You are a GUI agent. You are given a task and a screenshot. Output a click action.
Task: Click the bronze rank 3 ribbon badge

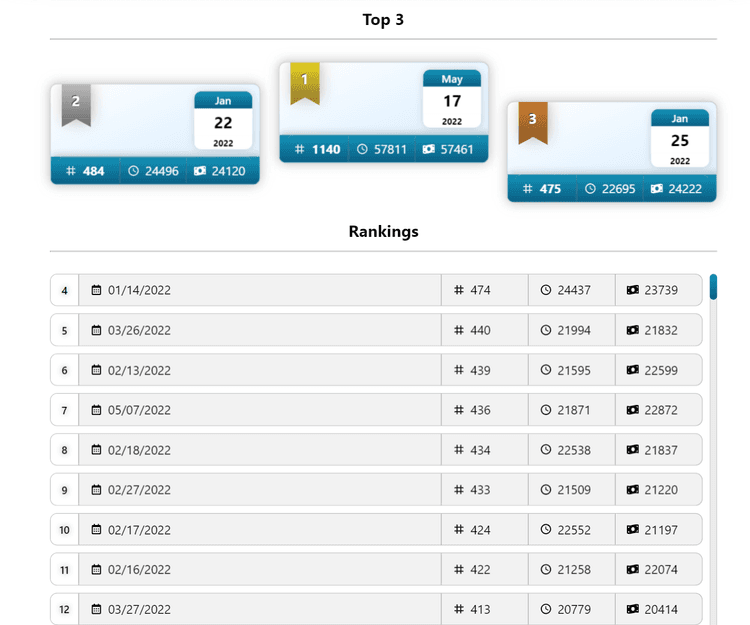pos(532,121)
